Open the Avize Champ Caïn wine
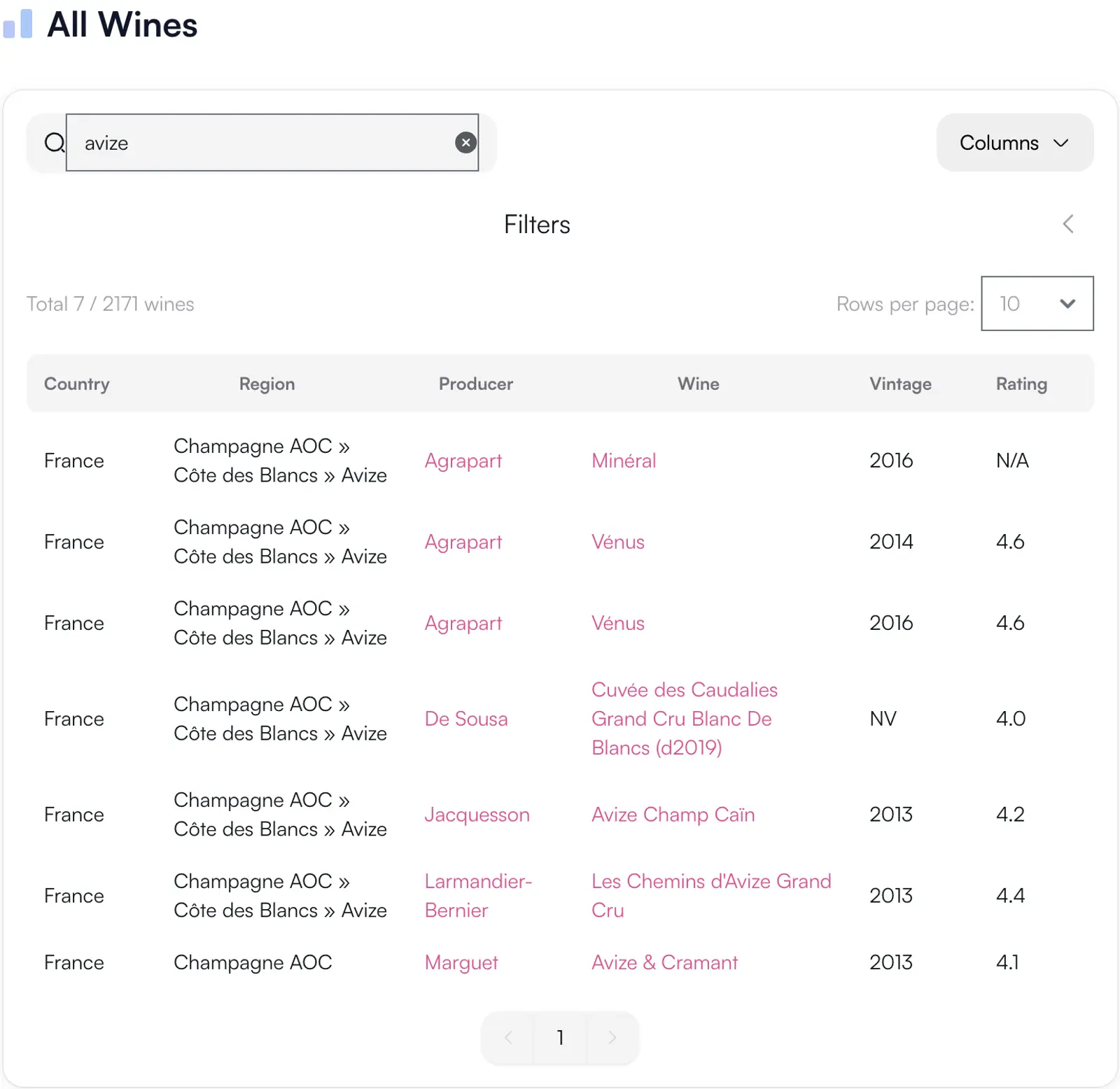The width and height of the screenshot is (1120, 1089). pos(673,815)
